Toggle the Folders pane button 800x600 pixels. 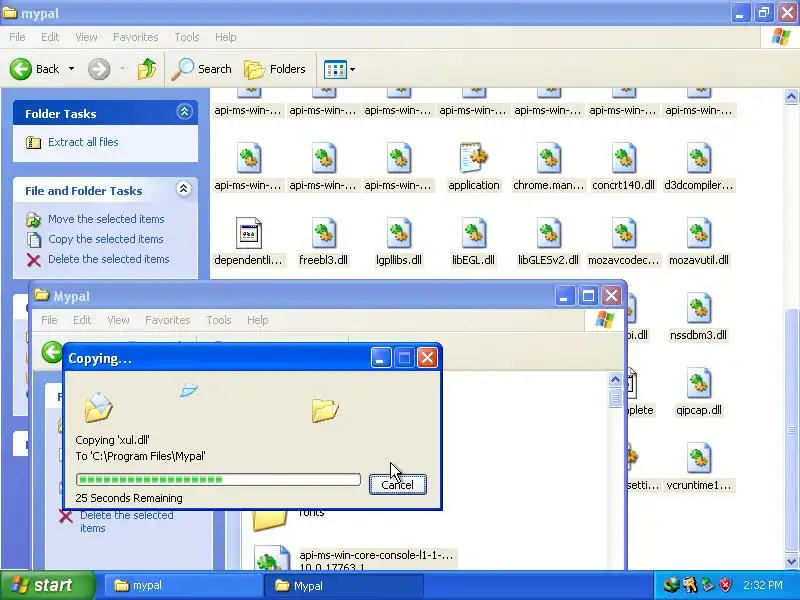click(x=275, y=69)
